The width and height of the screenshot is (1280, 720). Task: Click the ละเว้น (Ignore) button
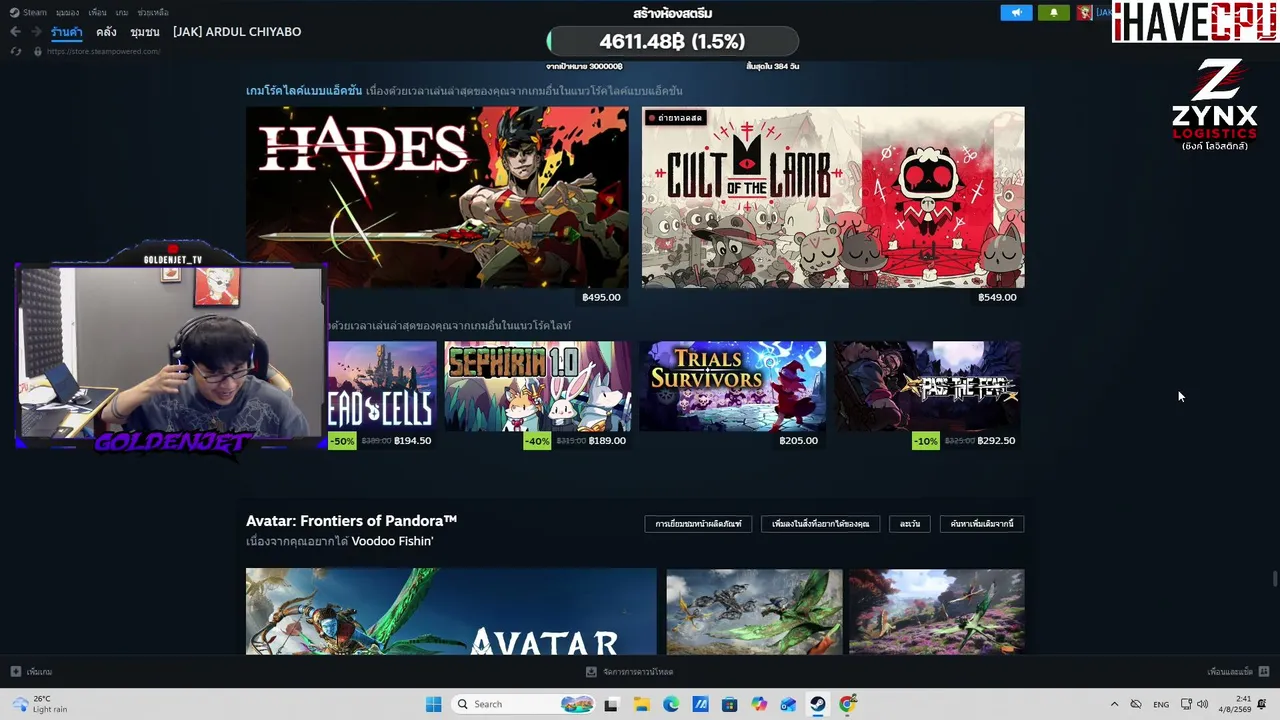coord(910,524)
